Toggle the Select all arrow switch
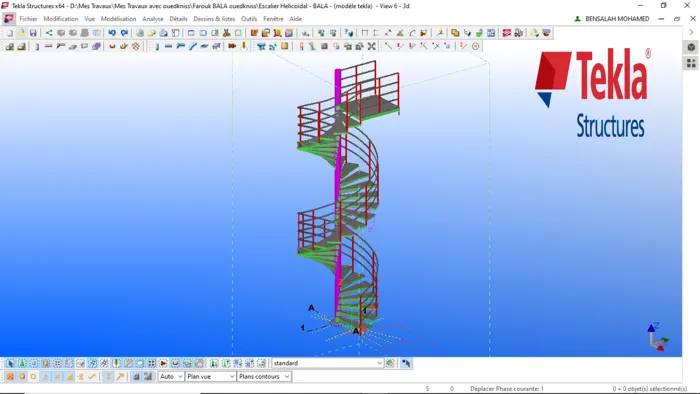Screen dimensions: 700x394 pos(10,363)
